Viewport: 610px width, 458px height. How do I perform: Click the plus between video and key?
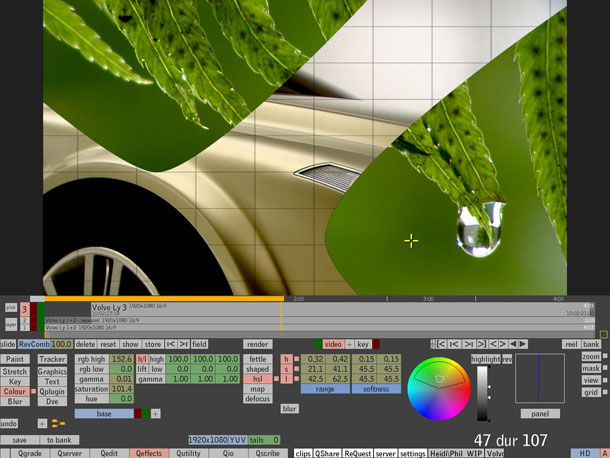coord(350,344)
